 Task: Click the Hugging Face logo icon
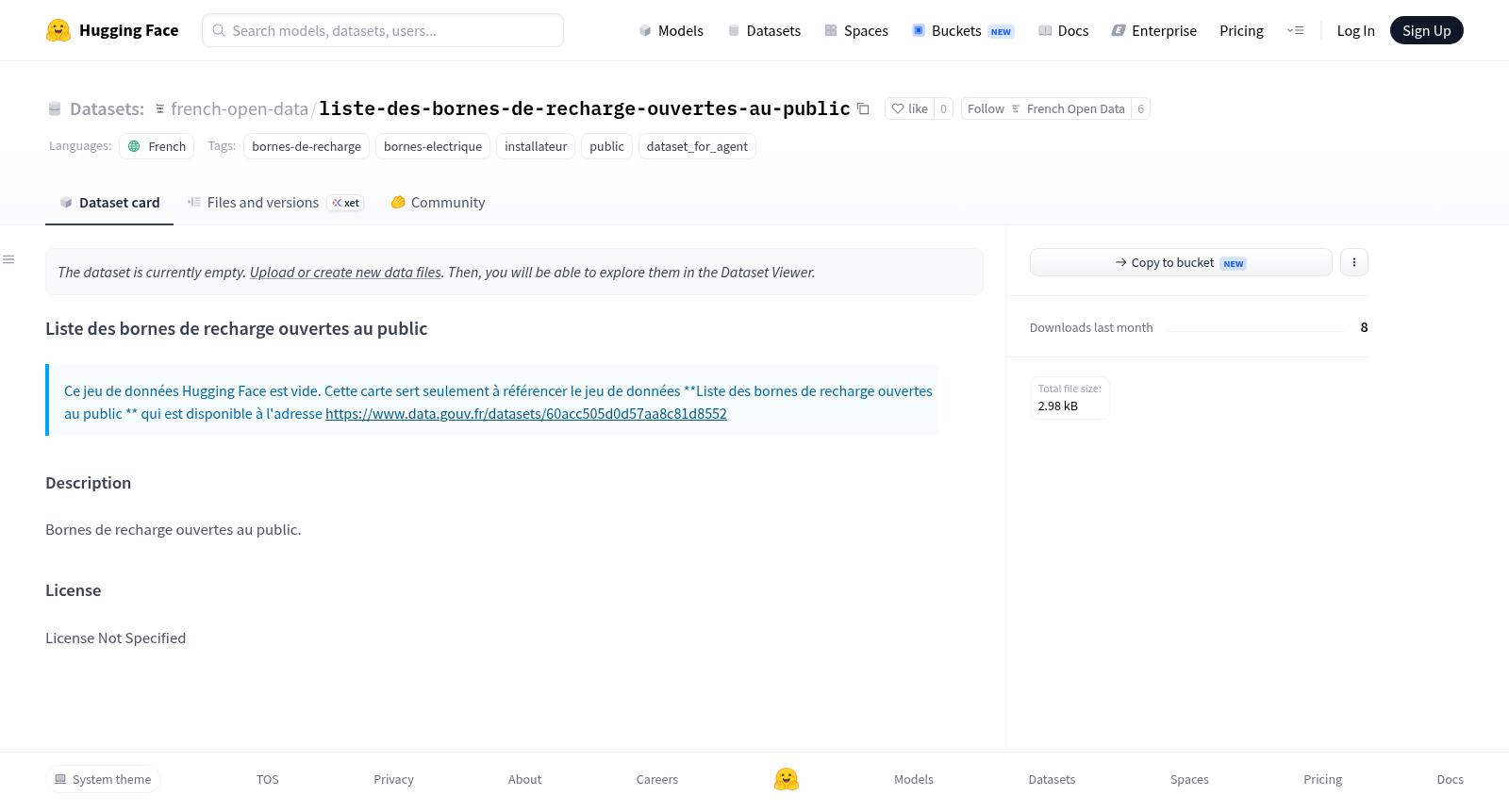(x=58, y=30)
